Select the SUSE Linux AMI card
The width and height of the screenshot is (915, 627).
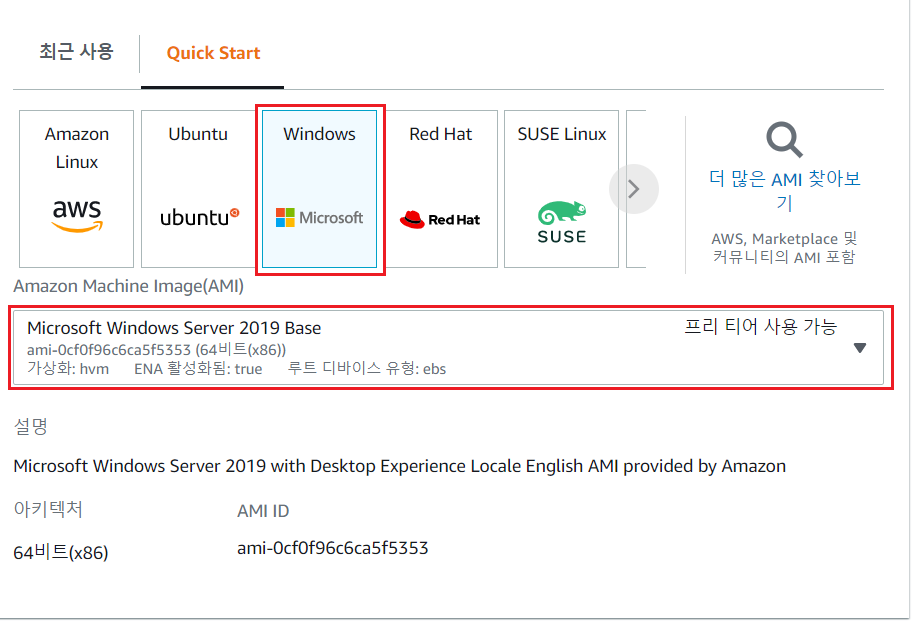tap(561, 189)
